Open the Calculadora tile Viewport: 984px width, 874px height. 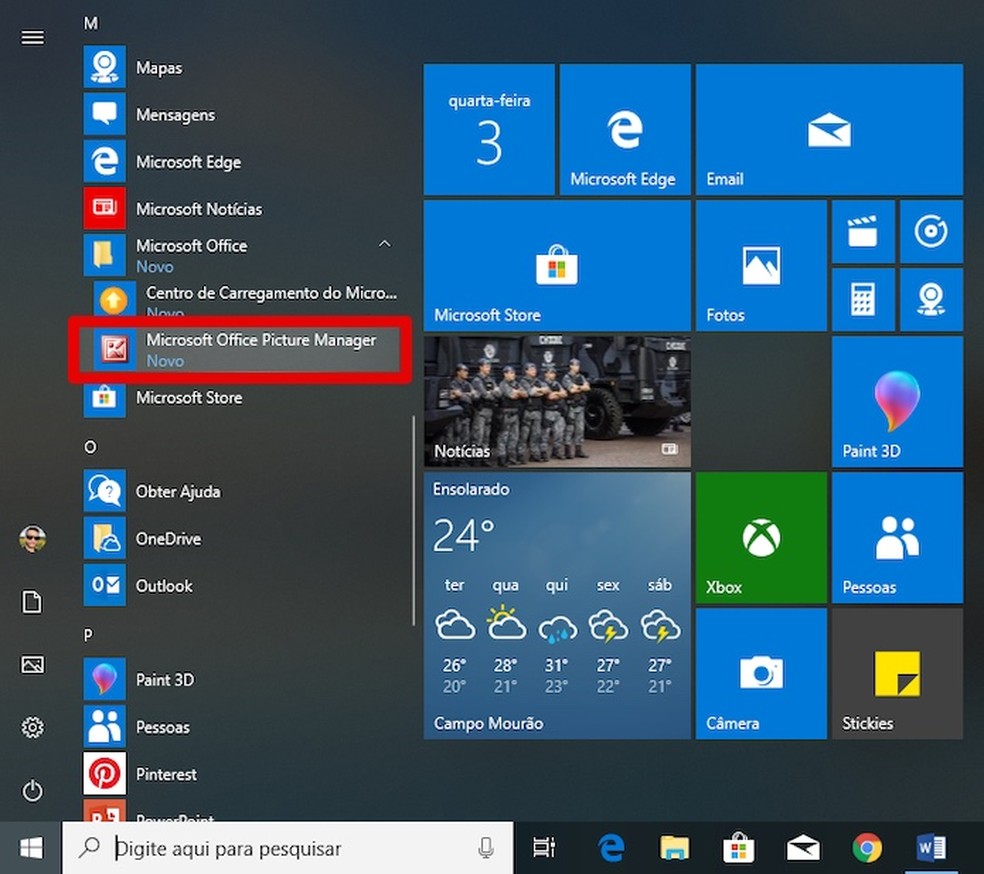[863, 299]
